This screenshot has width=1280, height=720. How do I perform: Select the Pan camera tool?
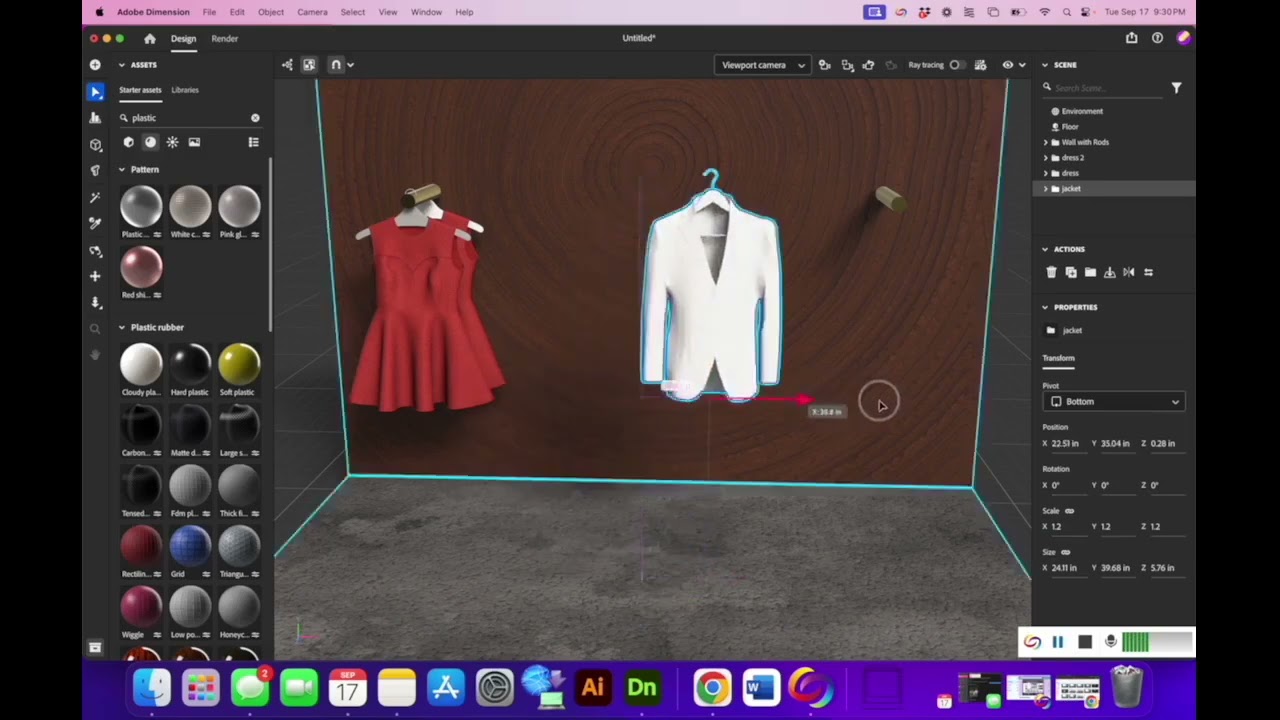tap(95, 276)
